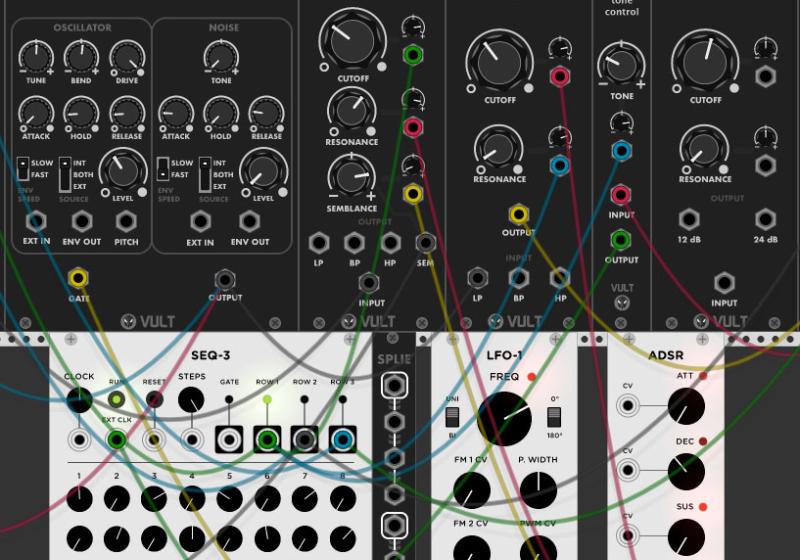Click the SEQ-3 ROW 1 output jack
The width and height of the screenshot is (800, 560).
[x=267, y=440]
